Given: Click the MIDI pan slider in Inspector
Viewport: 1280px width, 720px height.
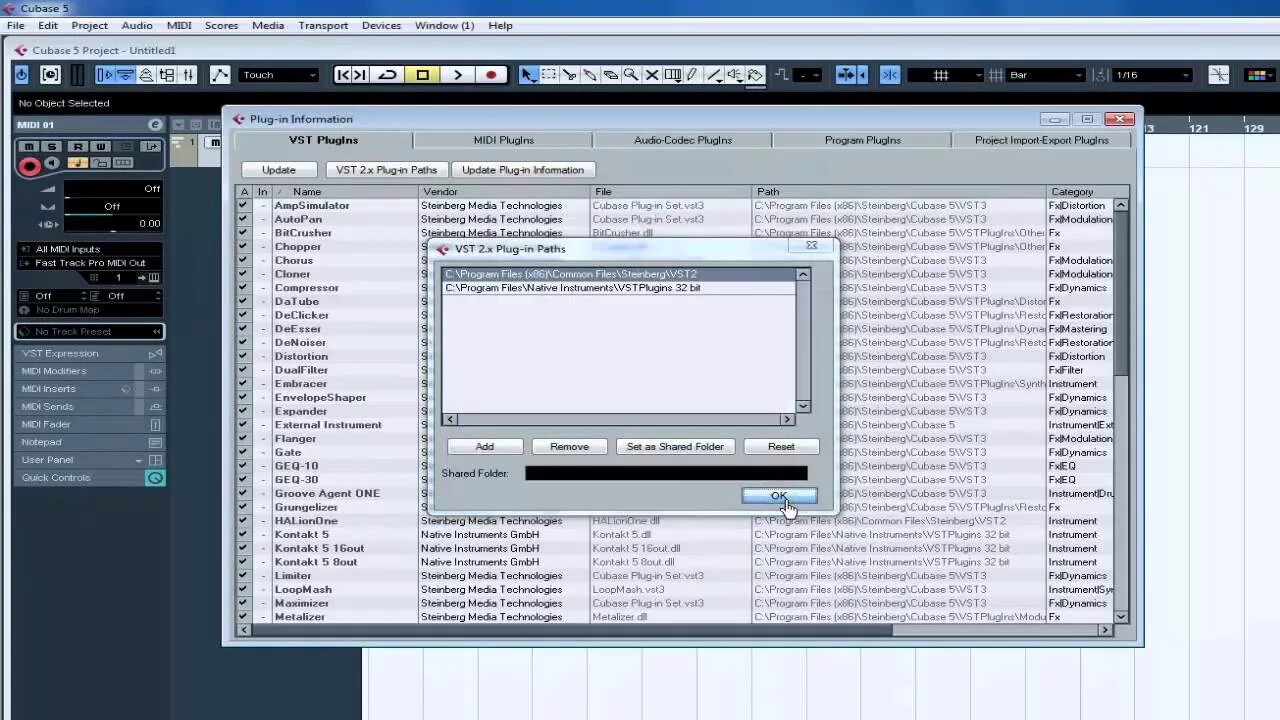Looking at the screenshot, I should (x=112, y=206).
